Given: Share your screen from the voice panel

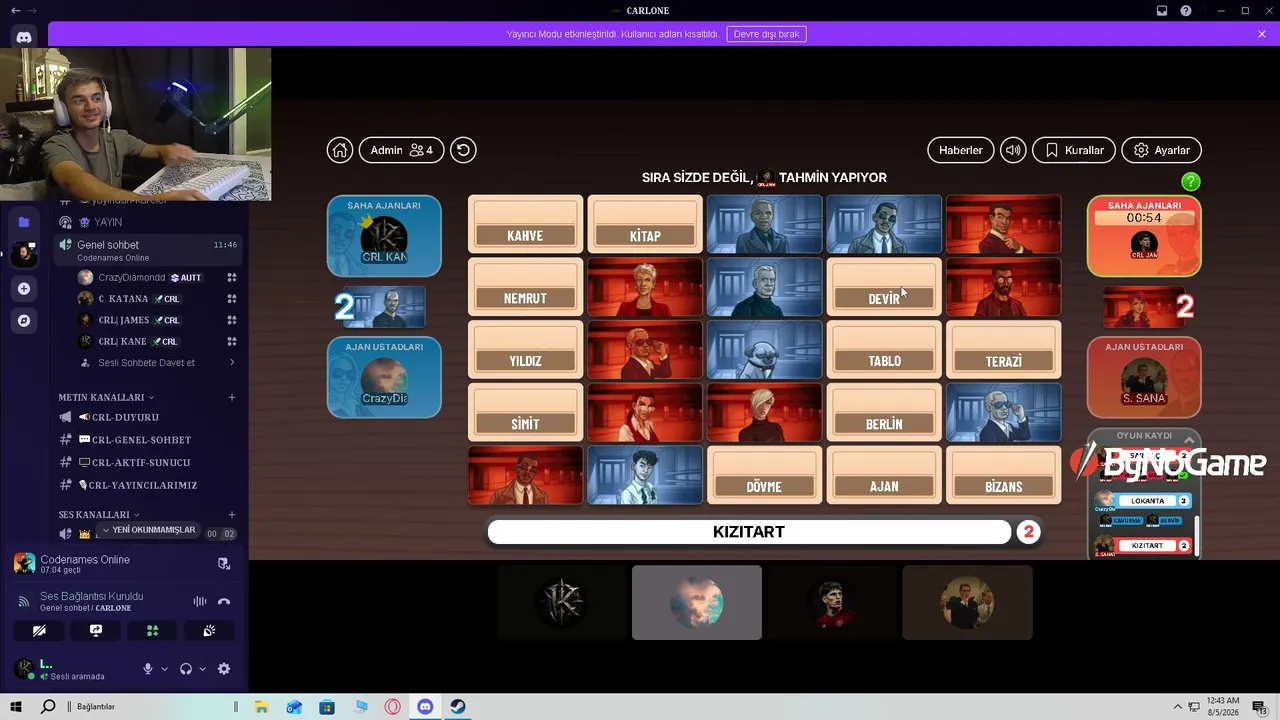Looking at the screenshot, I should pyautogui.click(x=96, y=631).
